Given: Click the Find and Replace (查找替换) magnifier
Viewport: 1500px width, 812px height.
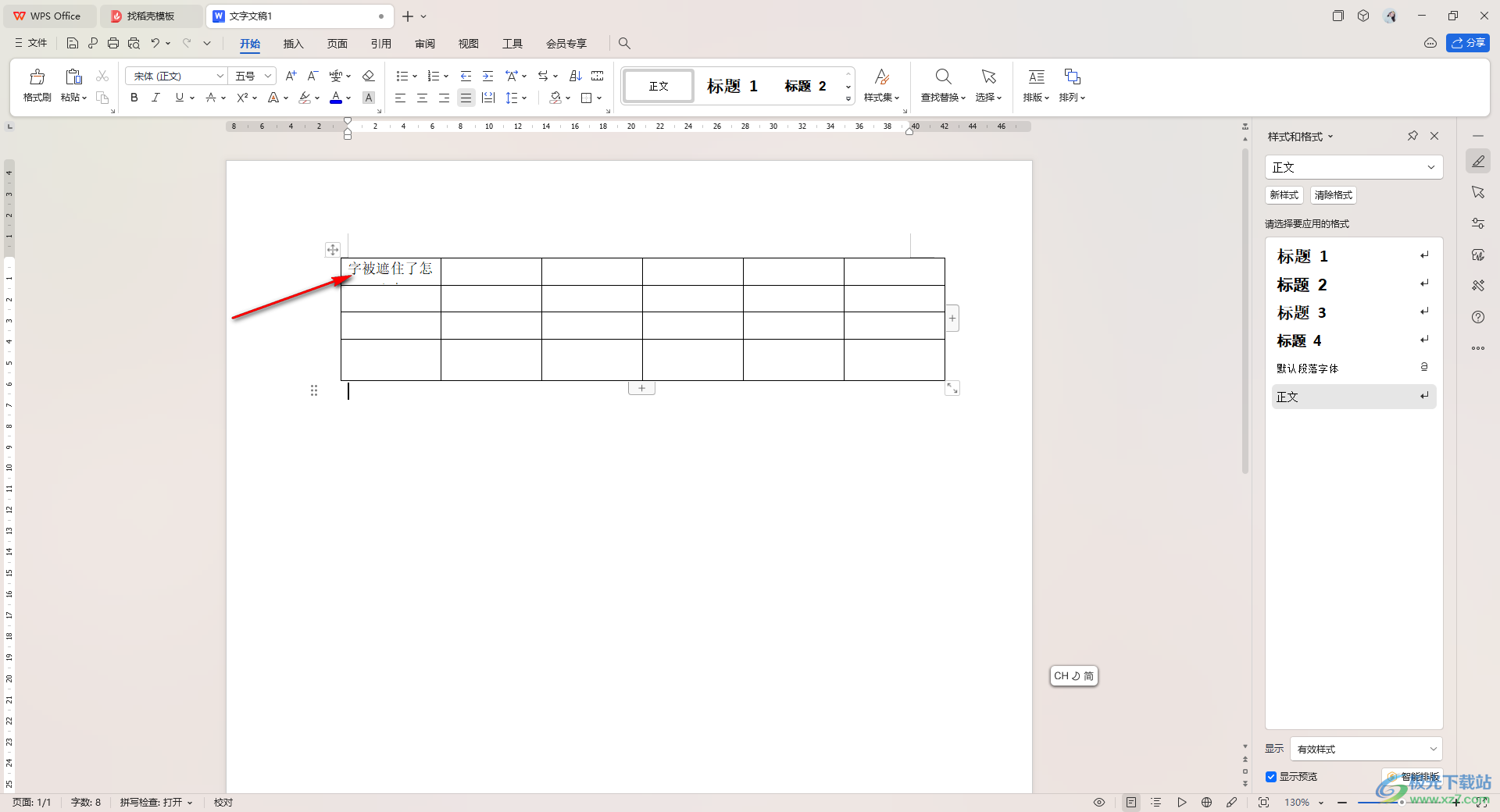Looking at the screenshot, I should pos(943,77).
